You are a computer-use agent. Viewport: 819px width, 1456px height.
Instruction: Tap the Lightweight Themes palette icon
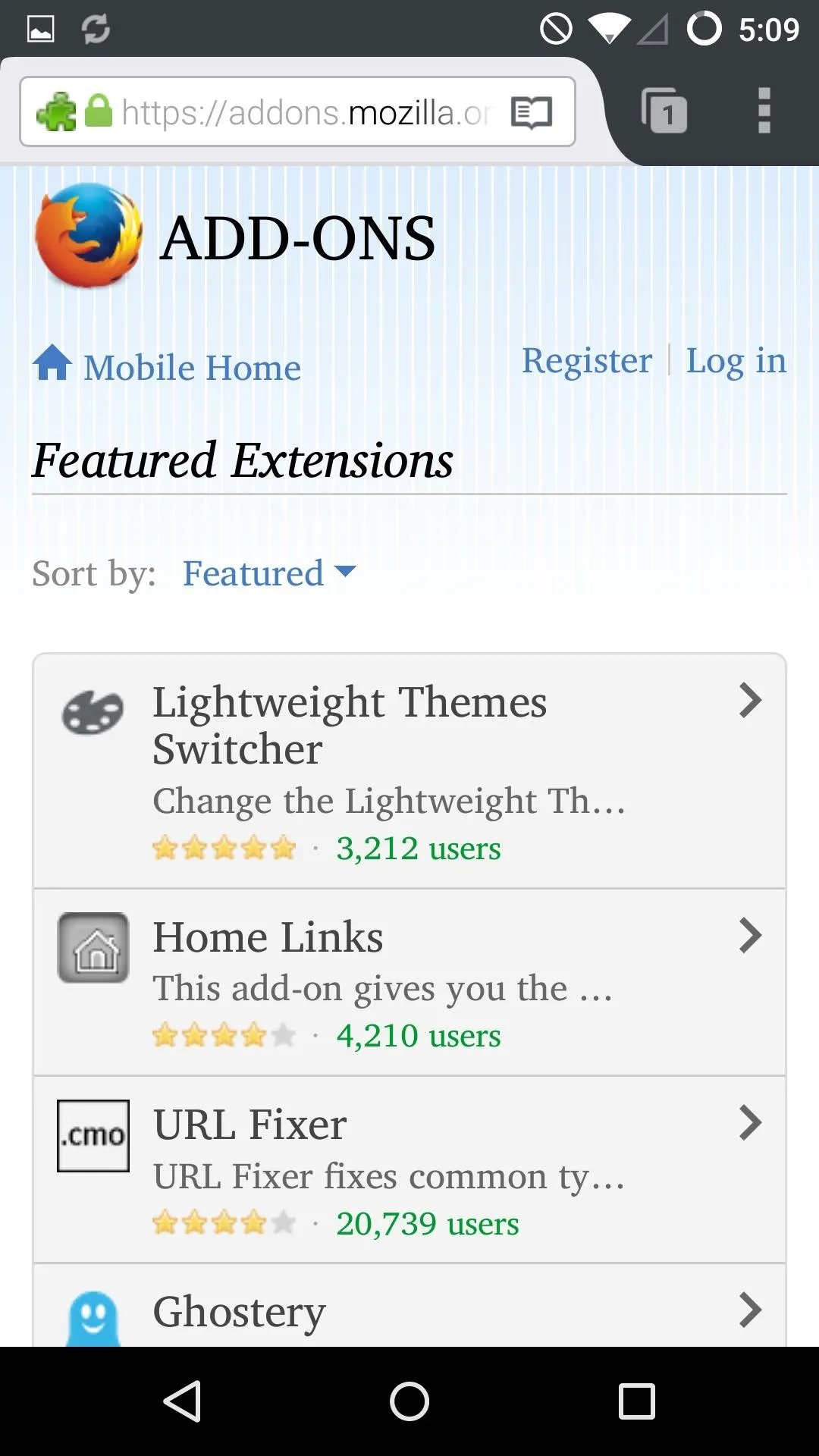[x=93, y=713]
